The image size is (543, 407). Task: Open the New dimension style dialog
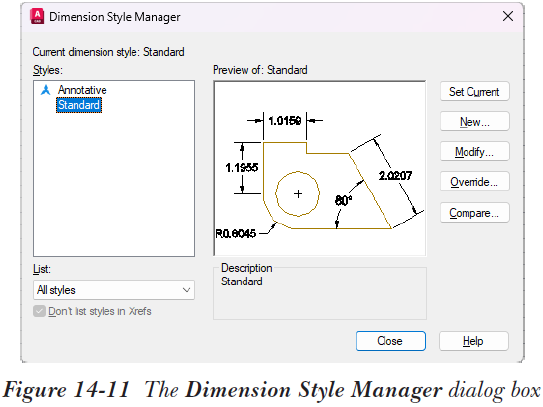coord(474,122)
